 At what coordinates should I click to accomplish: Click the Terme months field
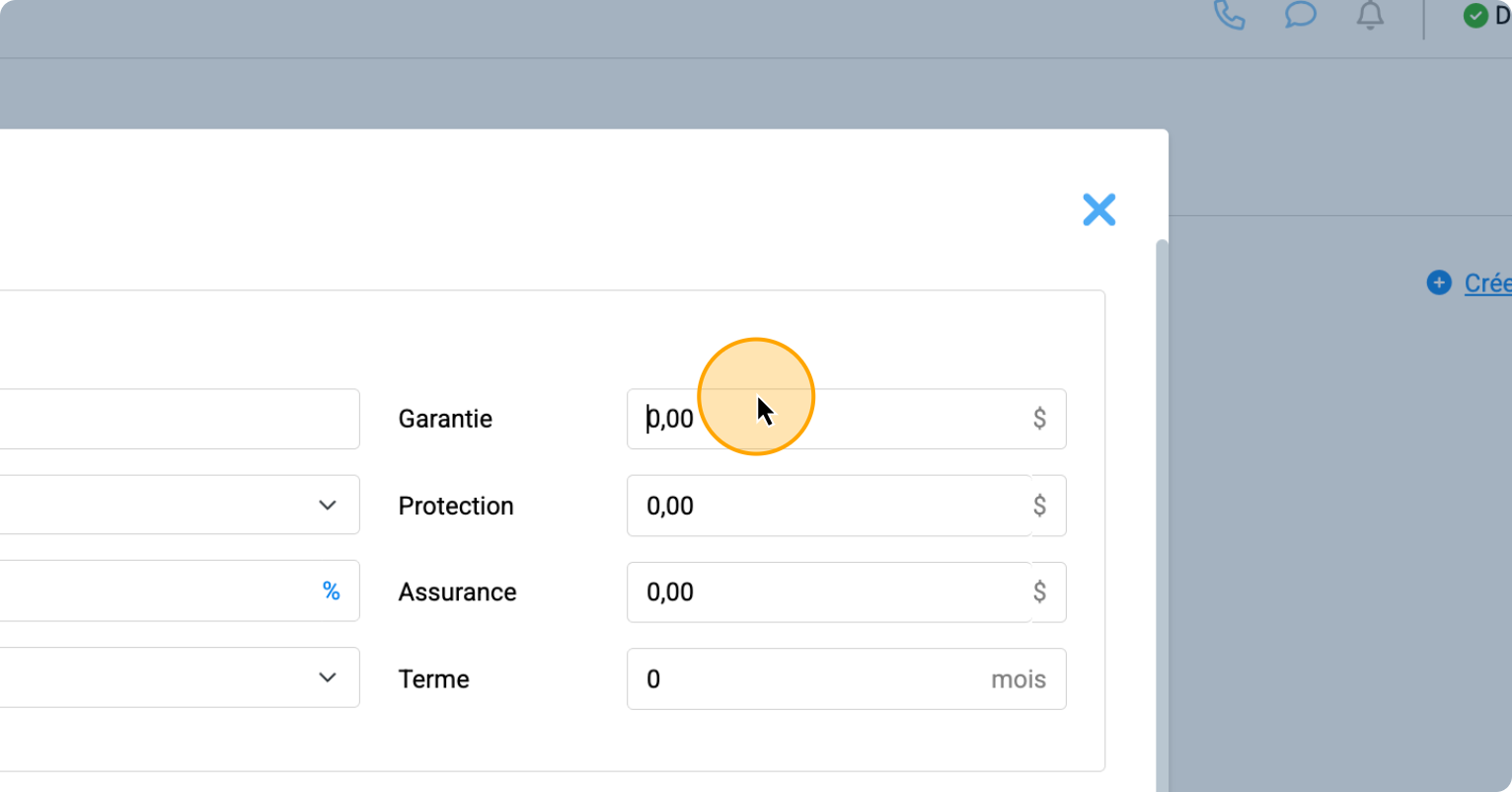click(x=809, y=679)
